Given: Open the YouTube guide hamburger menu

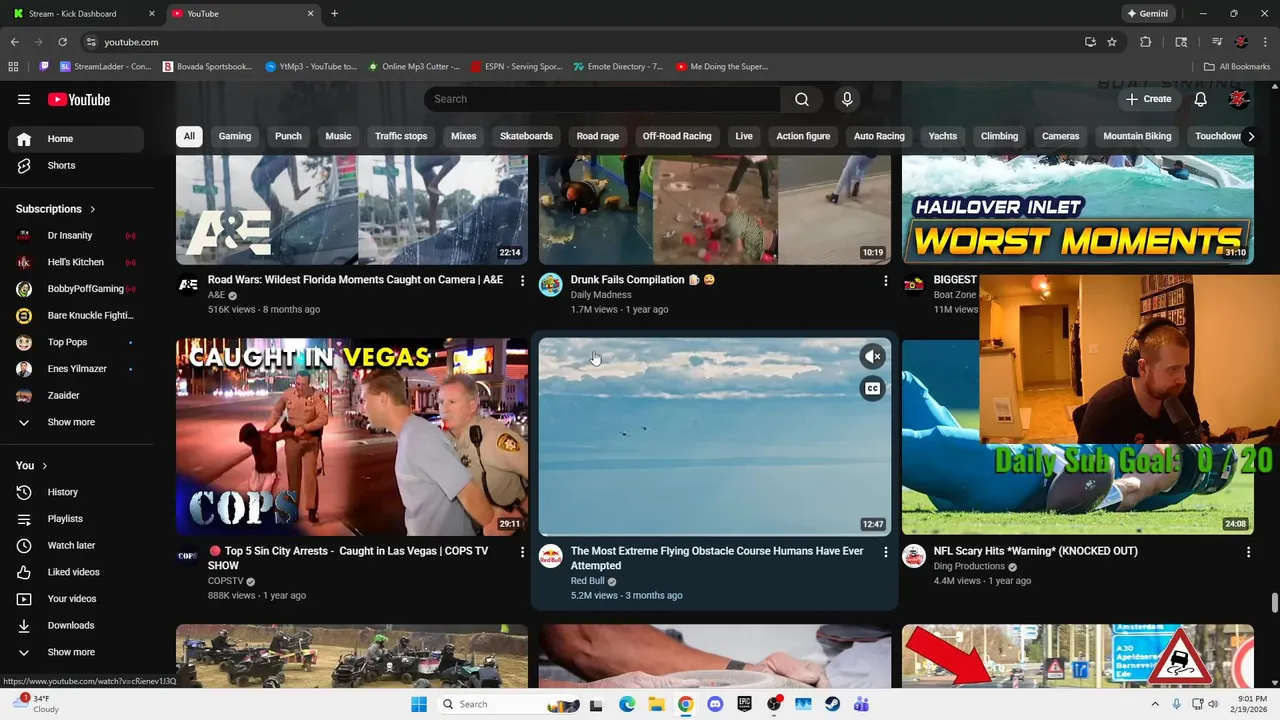Looking at the screenshot, I should [x=24, y=99].
